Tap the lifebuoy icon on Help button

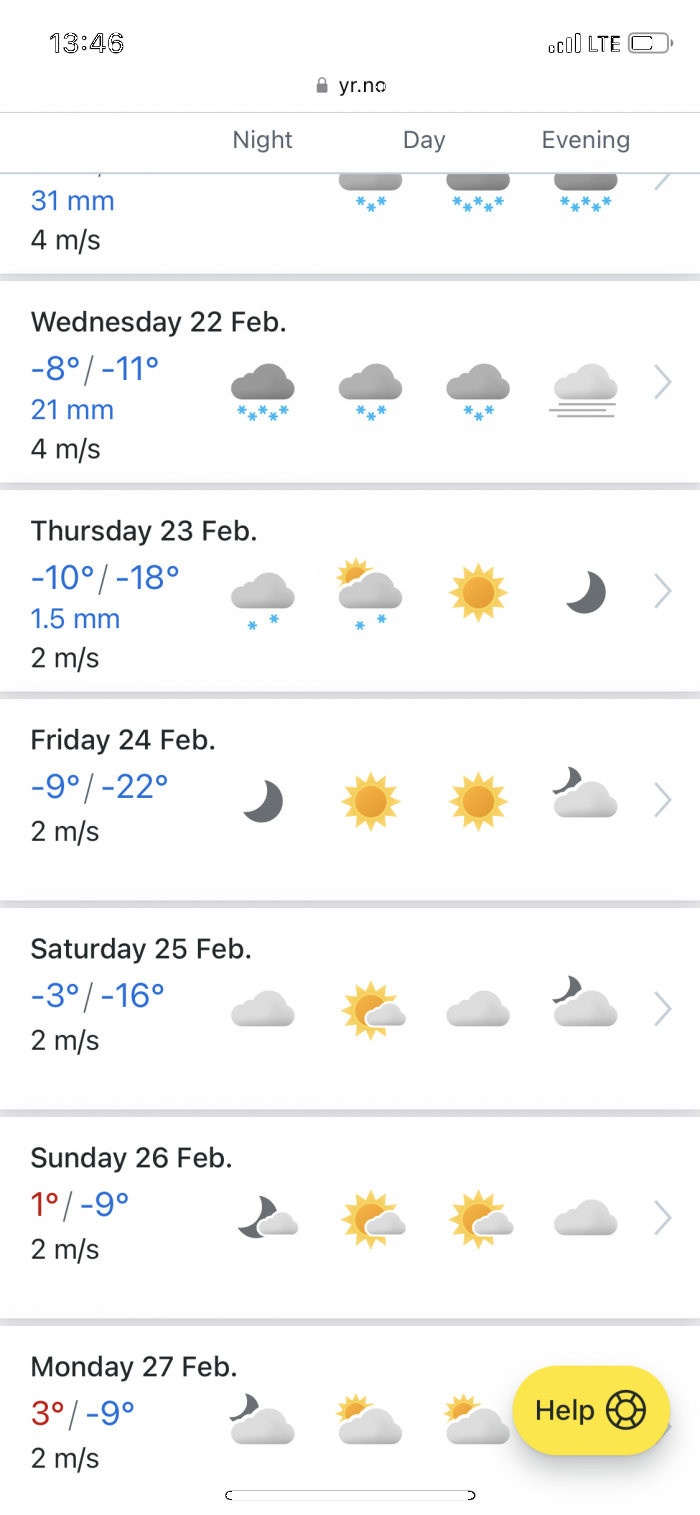pyautogui.click(x=626, y=1410)
